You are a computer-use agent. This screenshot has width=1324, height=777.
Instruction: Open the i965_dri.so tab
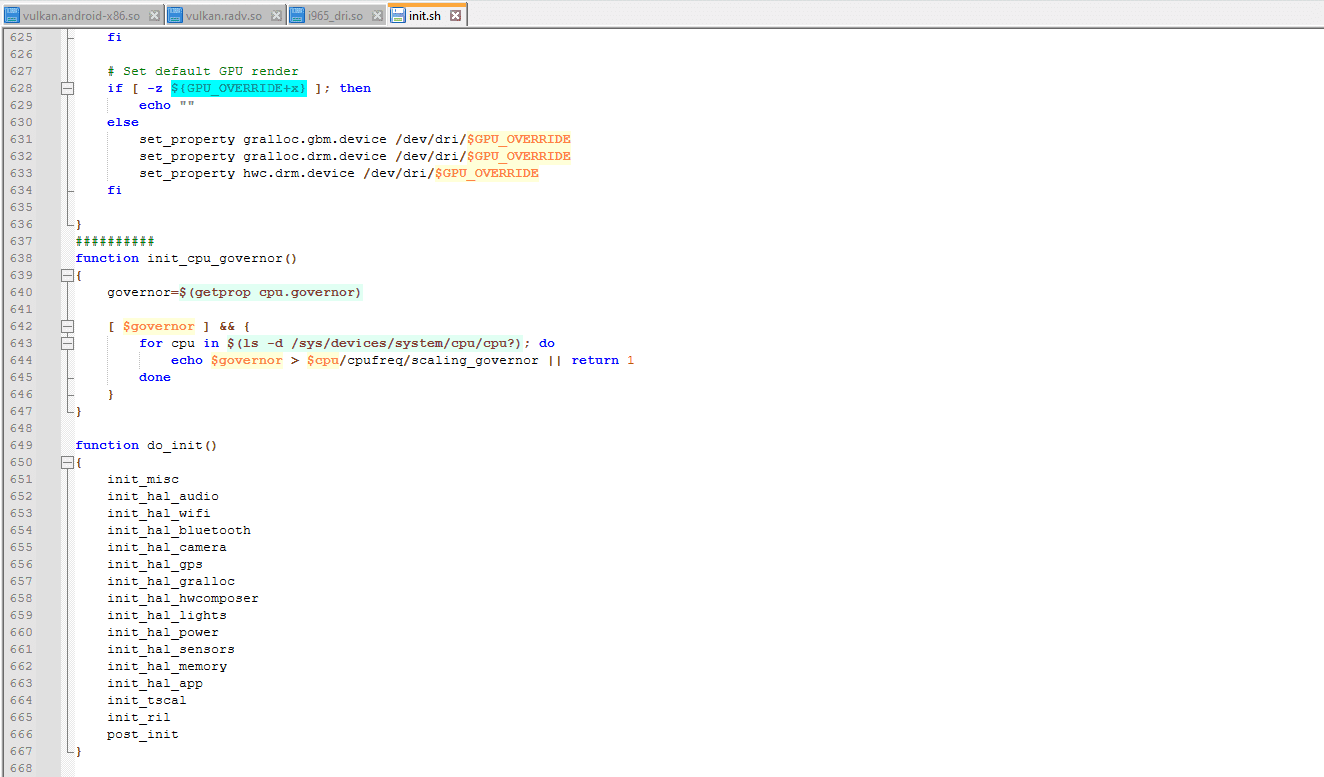click(335, 16)
